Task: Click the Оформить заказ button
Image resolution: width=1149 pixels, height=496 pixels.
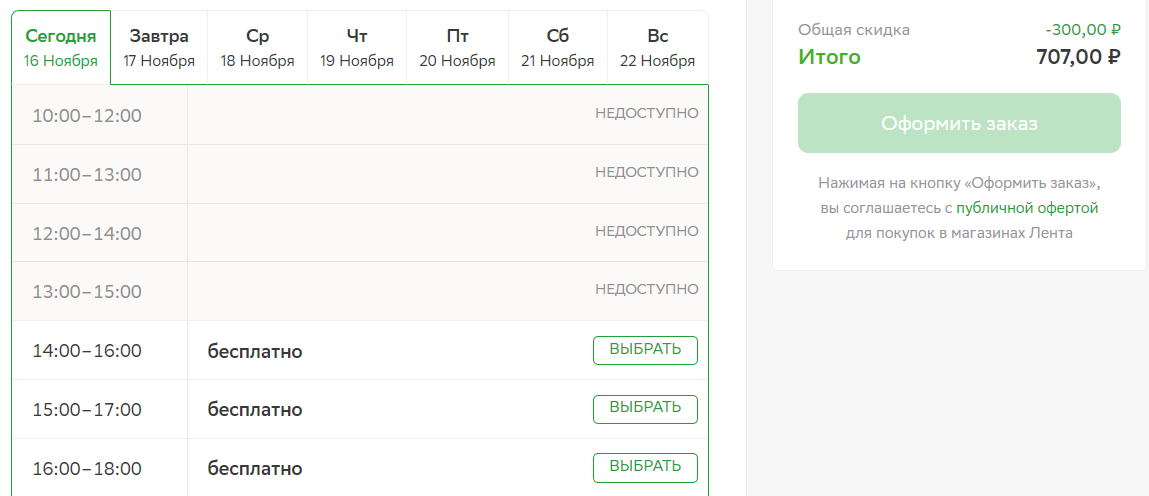Action: [x=959, y=123]
